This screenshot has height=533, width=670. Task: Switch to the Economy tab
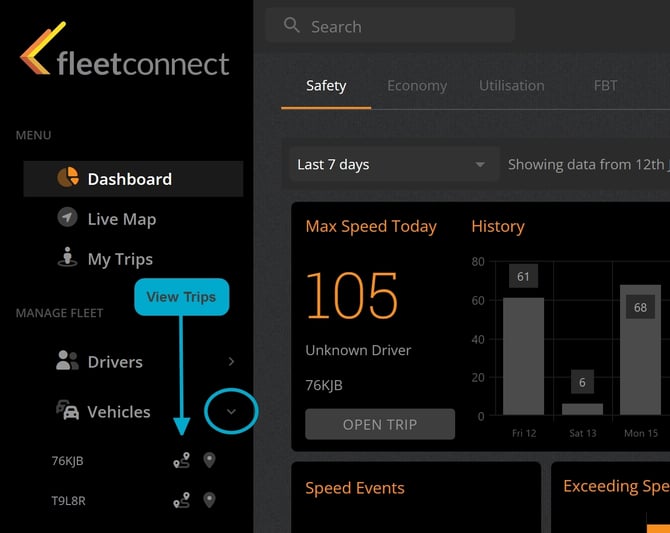pos(417,86)
